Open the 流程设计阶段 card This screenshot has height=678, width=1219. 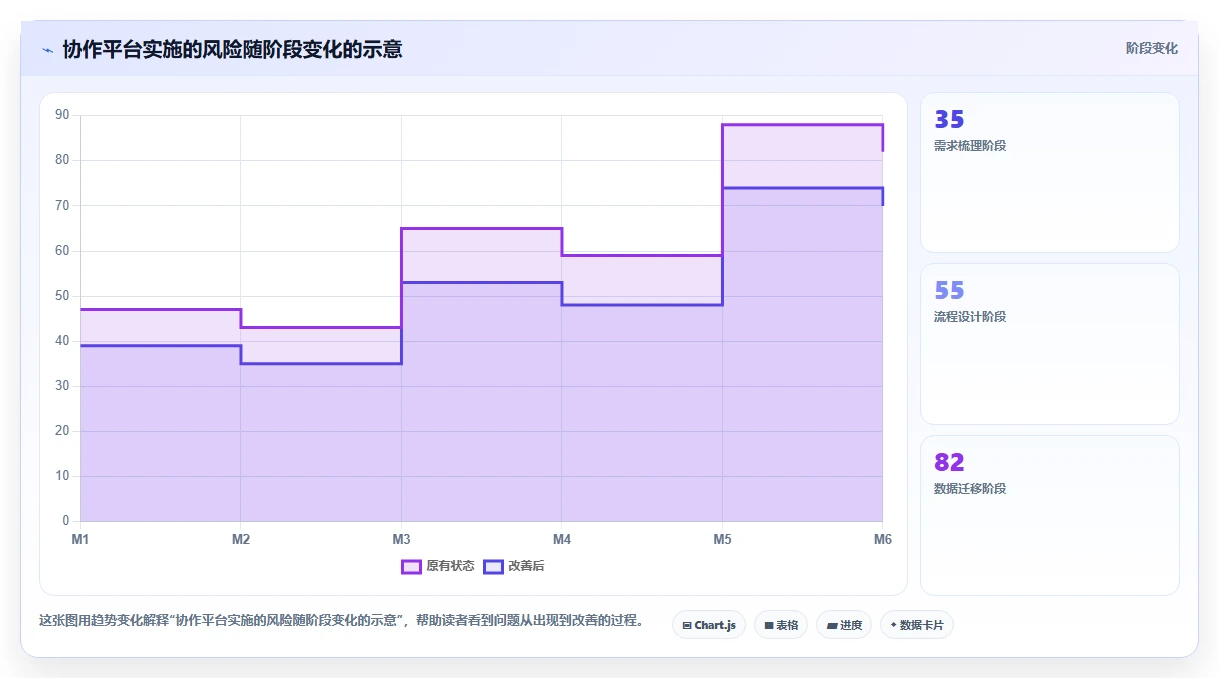point(1050,344)
